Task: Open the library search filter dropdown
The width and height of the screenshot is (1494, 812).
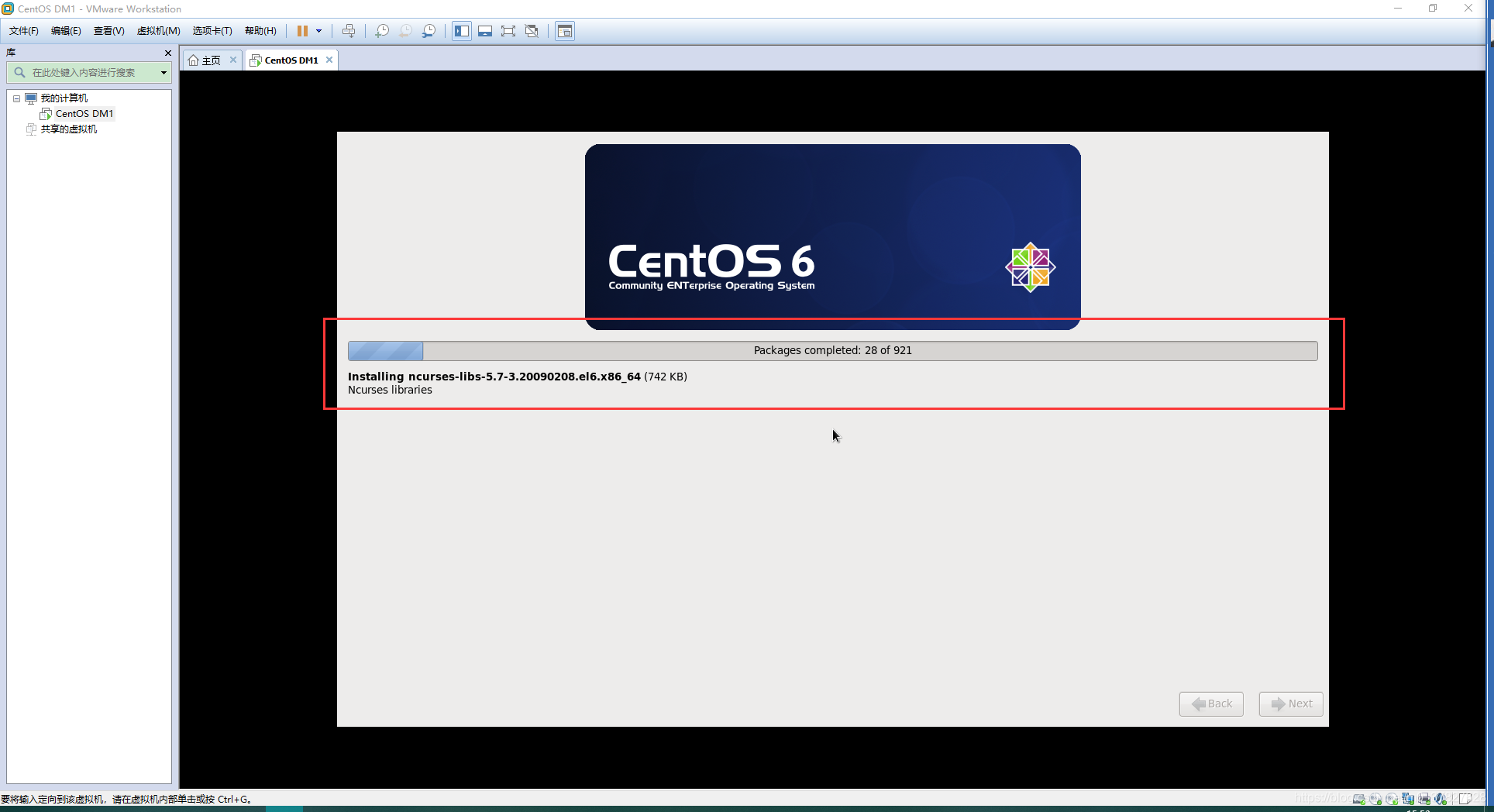Action: tap(164, 72)
